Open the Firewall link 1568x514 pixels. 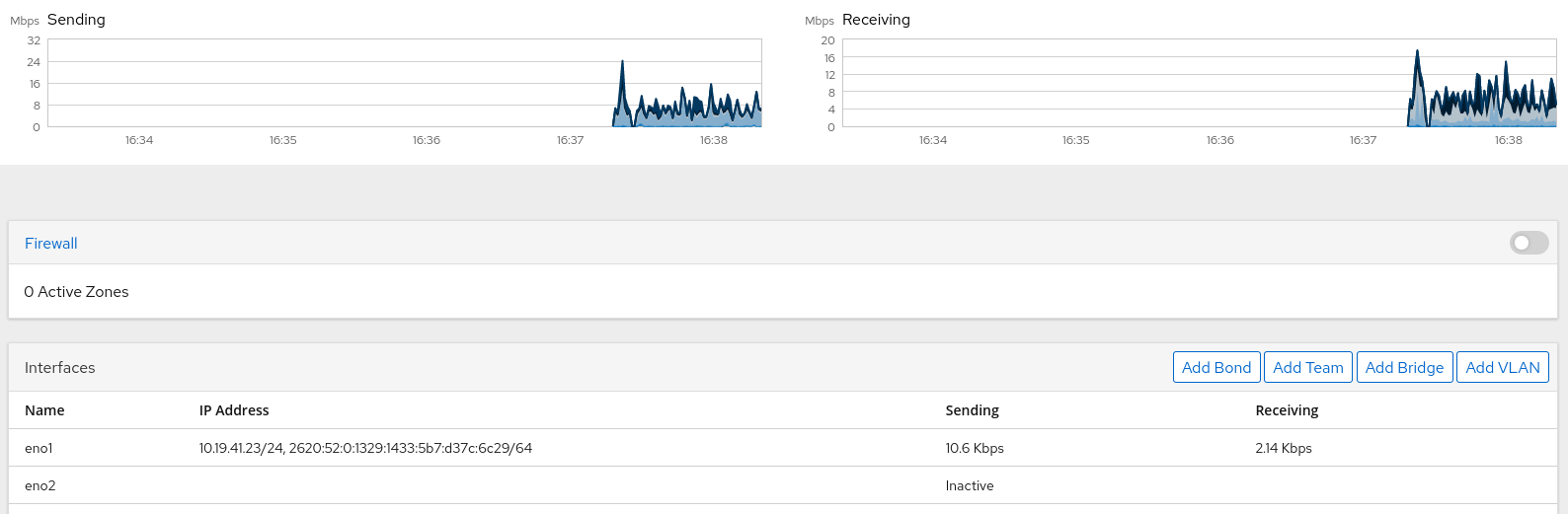[51, 244]
